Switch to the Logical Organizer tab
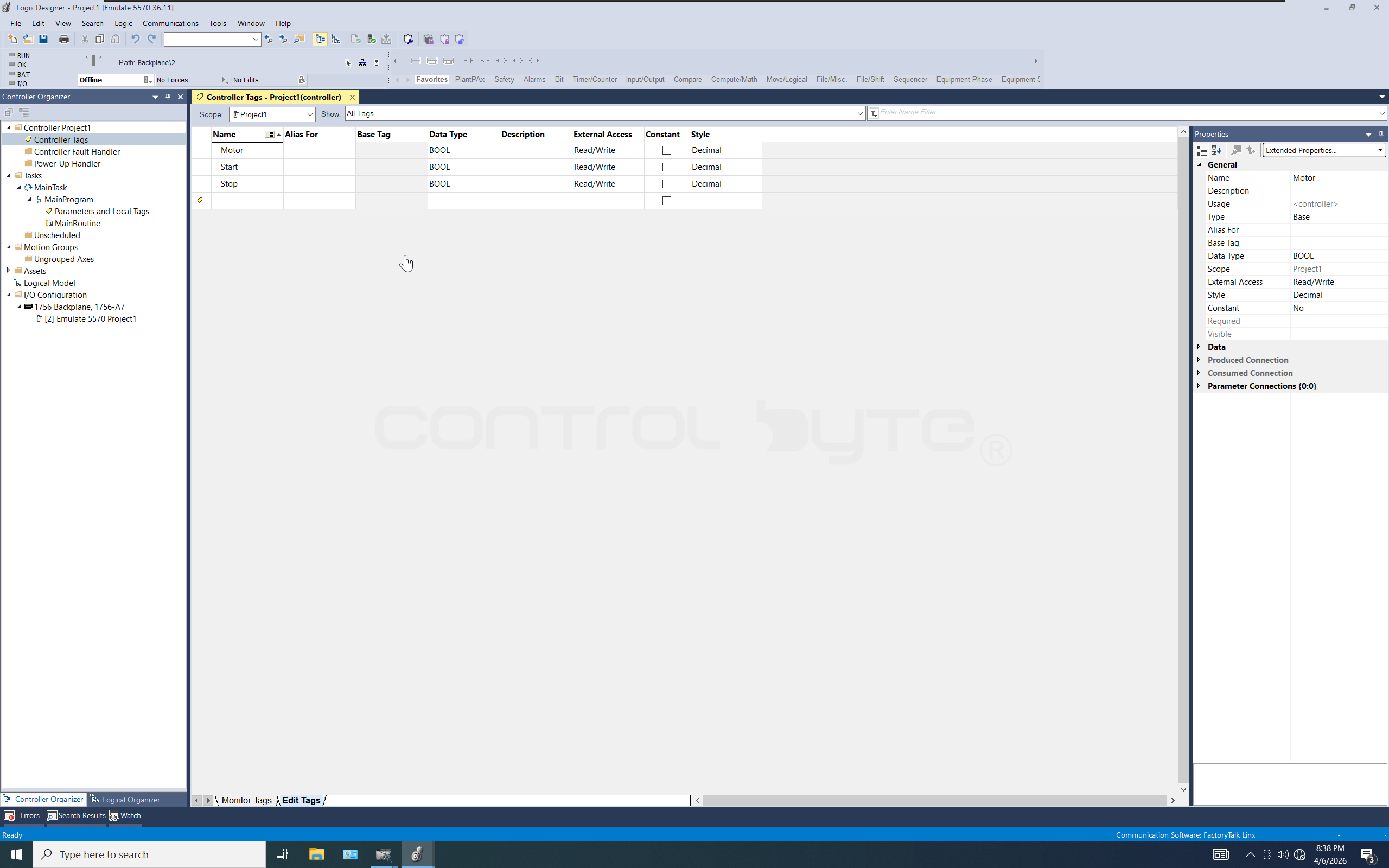 126,799
